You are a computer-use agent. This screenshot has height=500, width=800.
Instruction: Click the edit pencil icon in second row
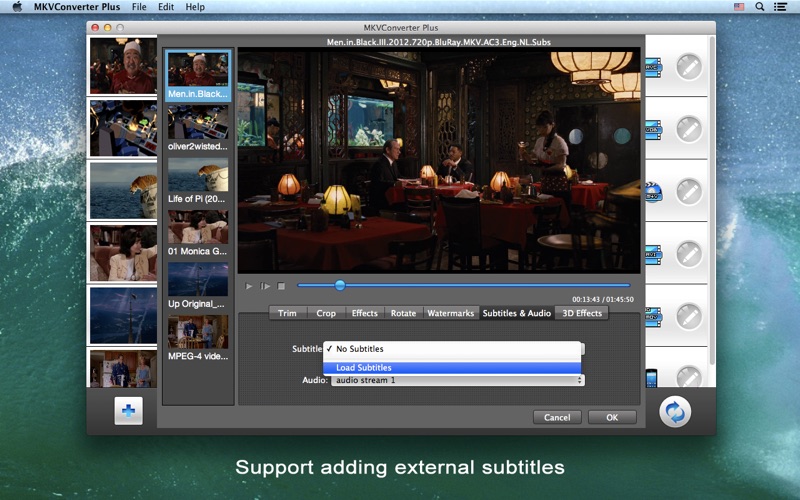point(689,130)
